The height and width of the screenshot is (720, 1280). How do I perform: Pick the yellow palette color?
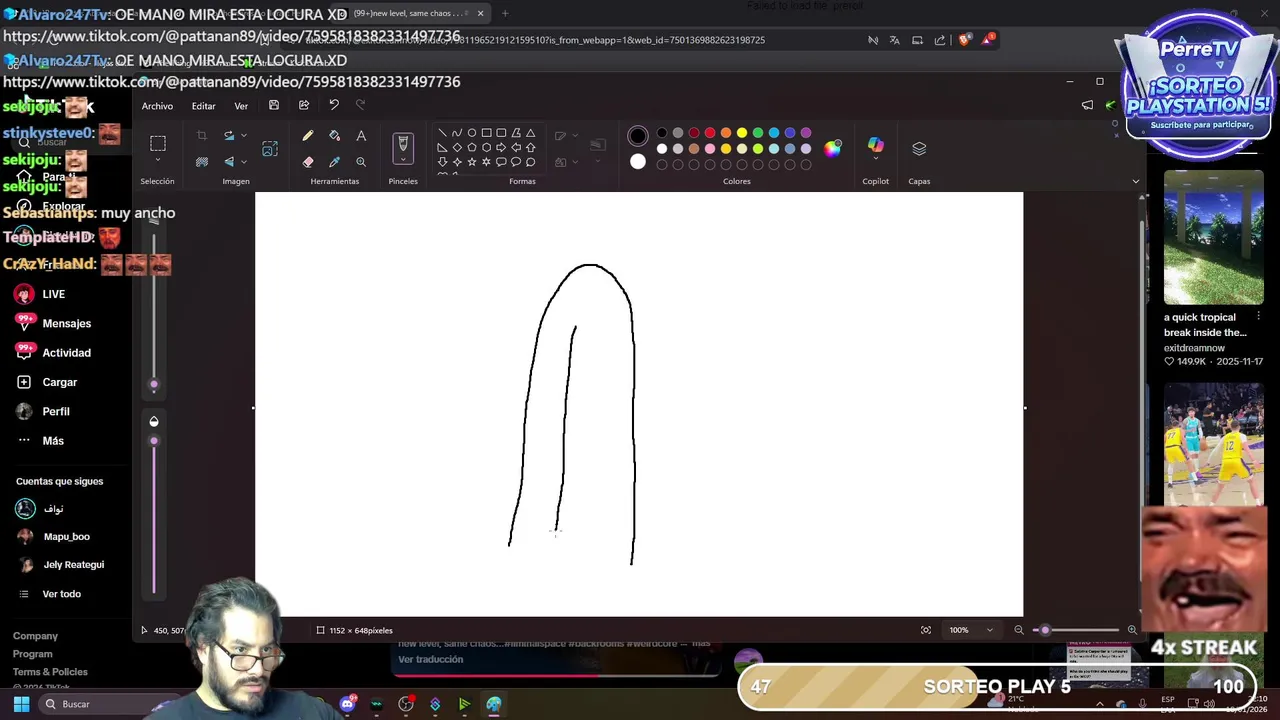point(742,133)
